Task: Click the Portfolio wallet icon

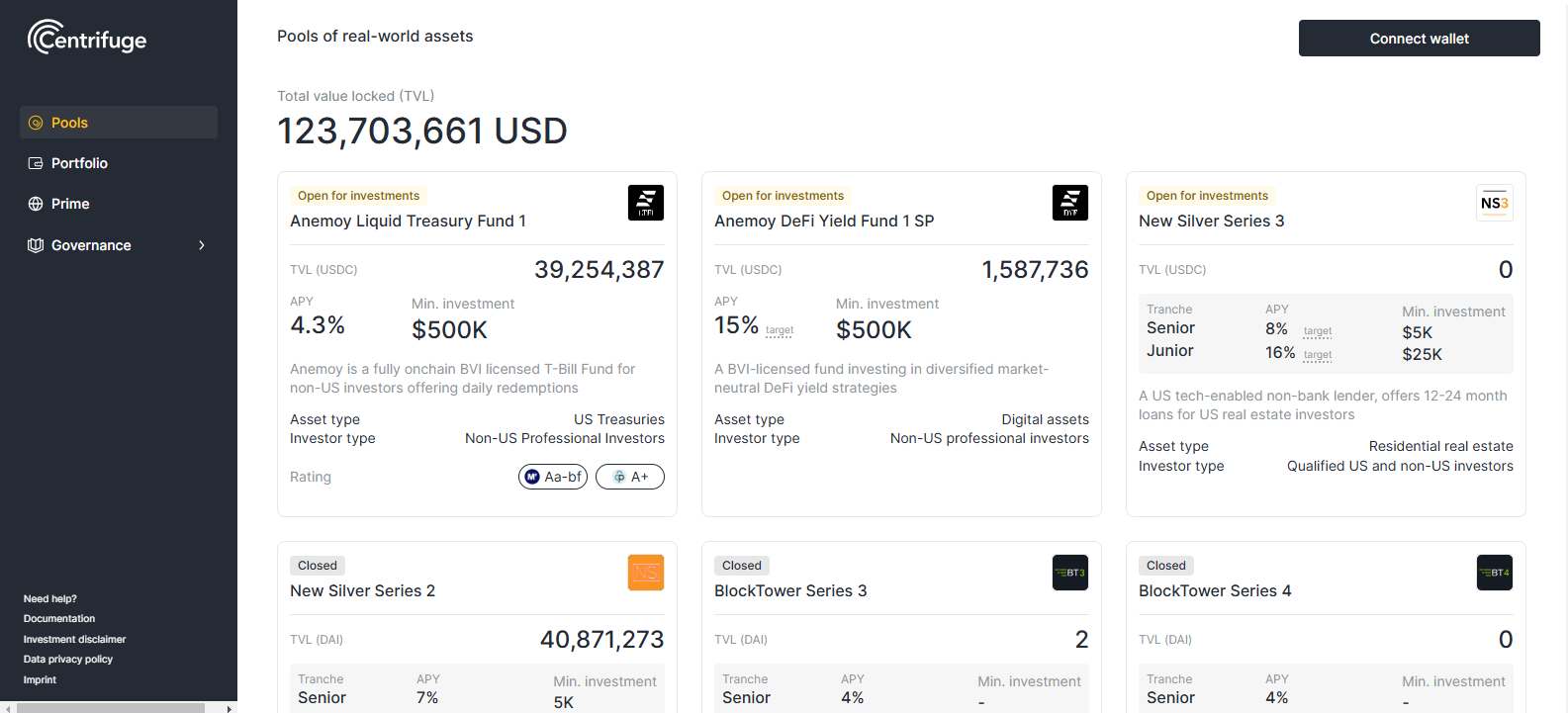Action: 36,163
